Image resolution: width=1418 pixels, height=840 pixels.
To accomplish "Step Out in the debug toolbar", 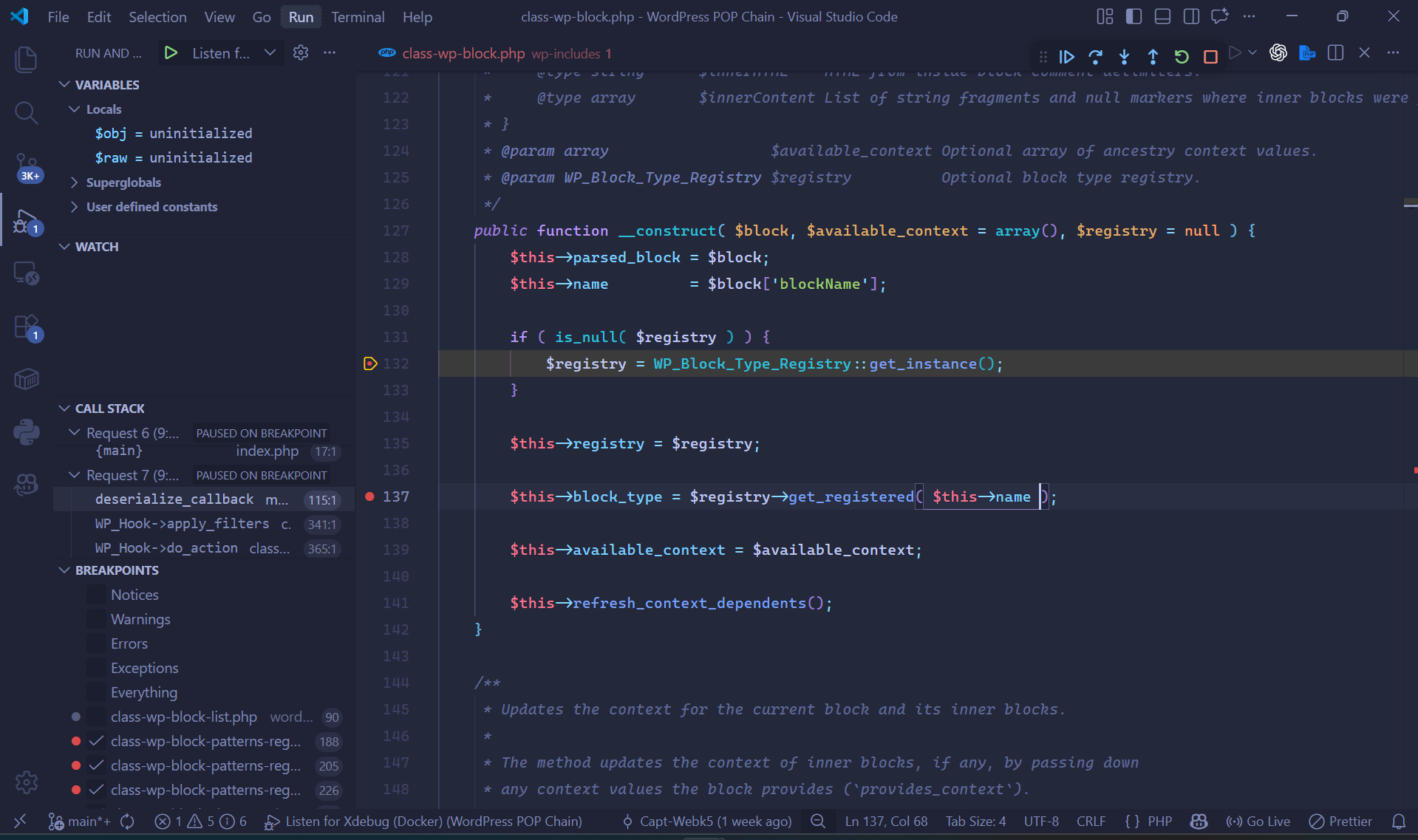I will [1153, 57].
